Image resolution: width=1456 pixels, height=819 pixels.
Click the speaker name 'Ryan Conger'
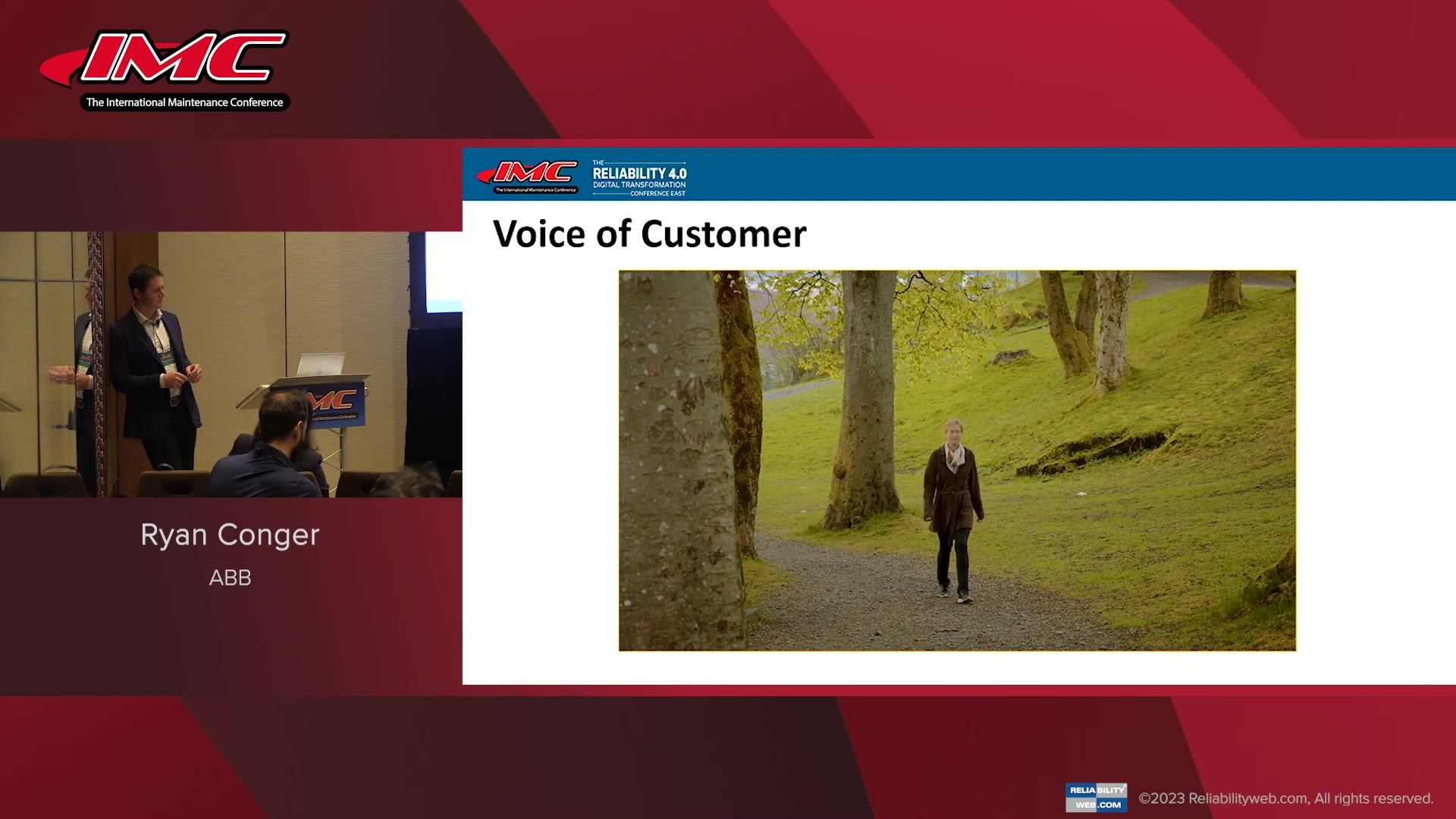[x=230, y=535]
